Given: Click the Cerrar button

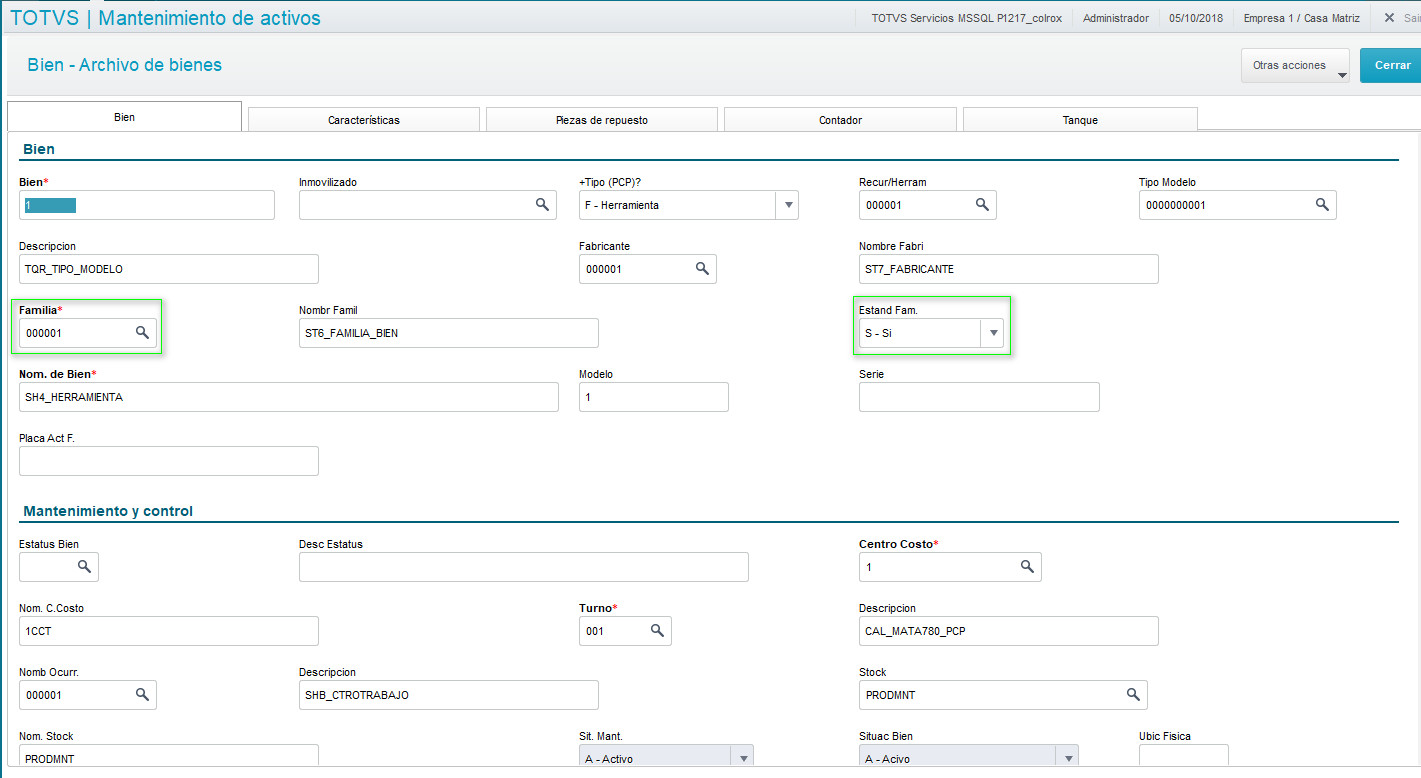Looking at the screenshot, I should click(x=1390, y=66).
